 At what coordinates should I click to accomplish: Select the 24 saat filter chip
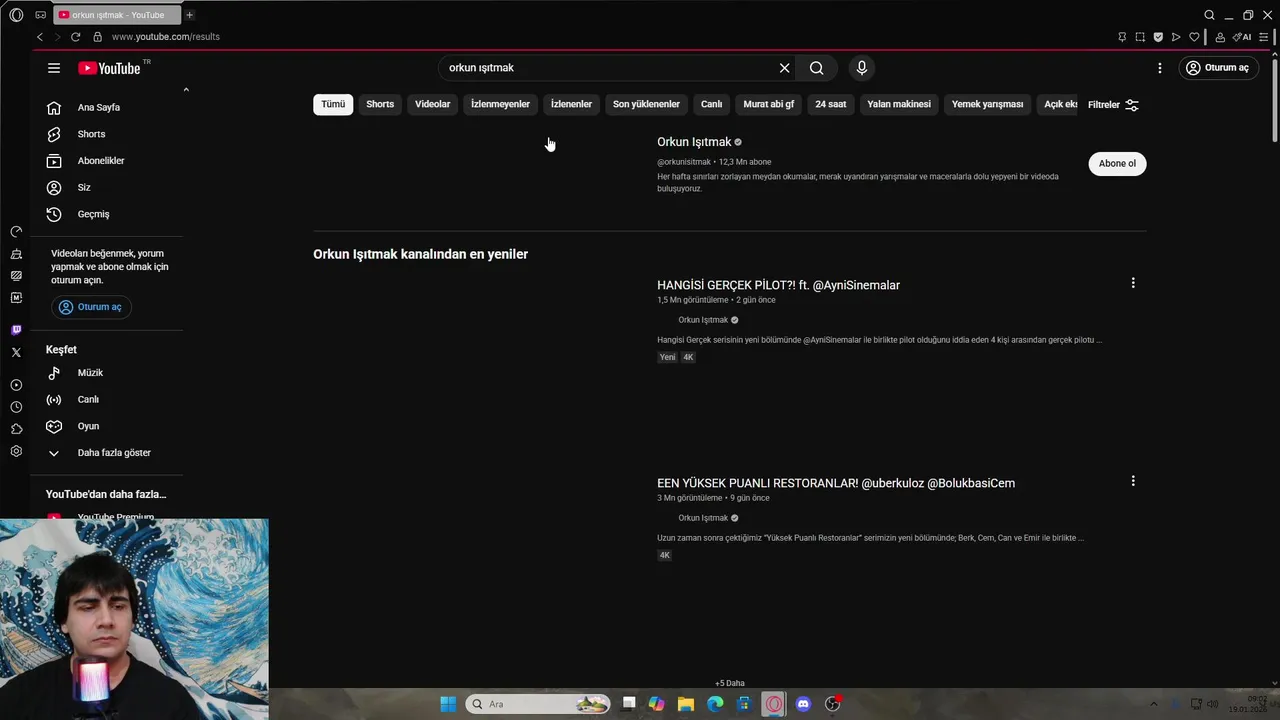(830, 104)
